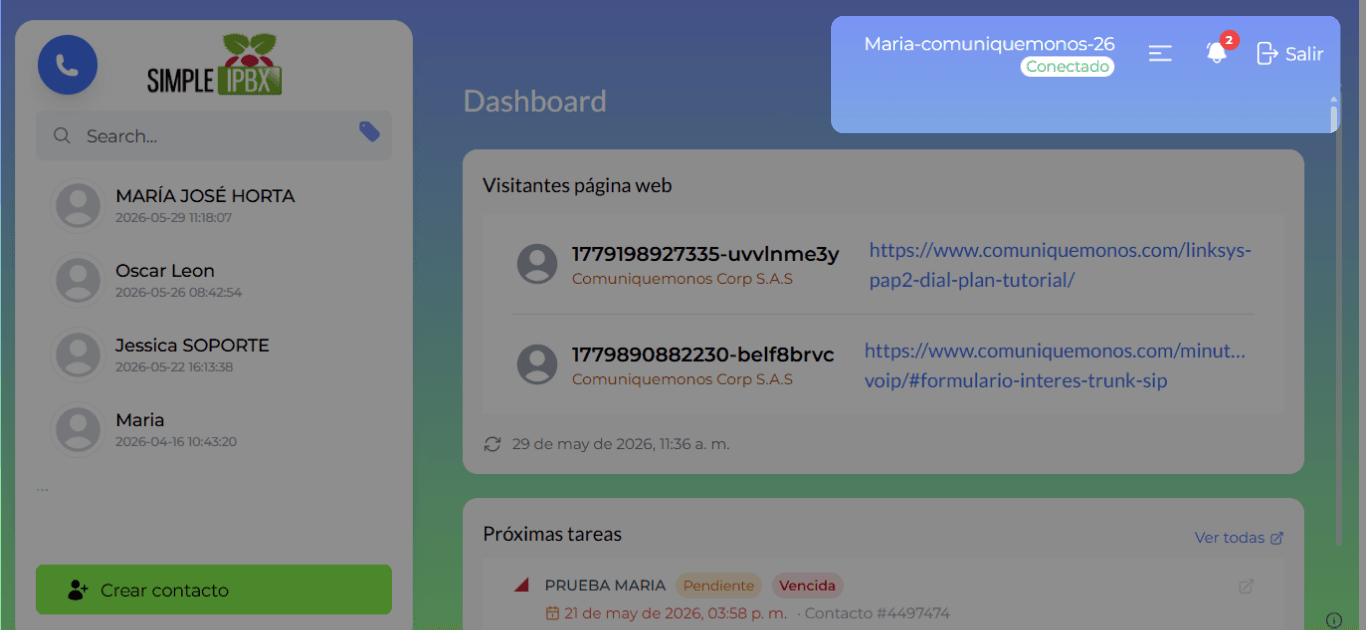Click the Pendiente status badge

pyautogui.click(x=718, y=586)
